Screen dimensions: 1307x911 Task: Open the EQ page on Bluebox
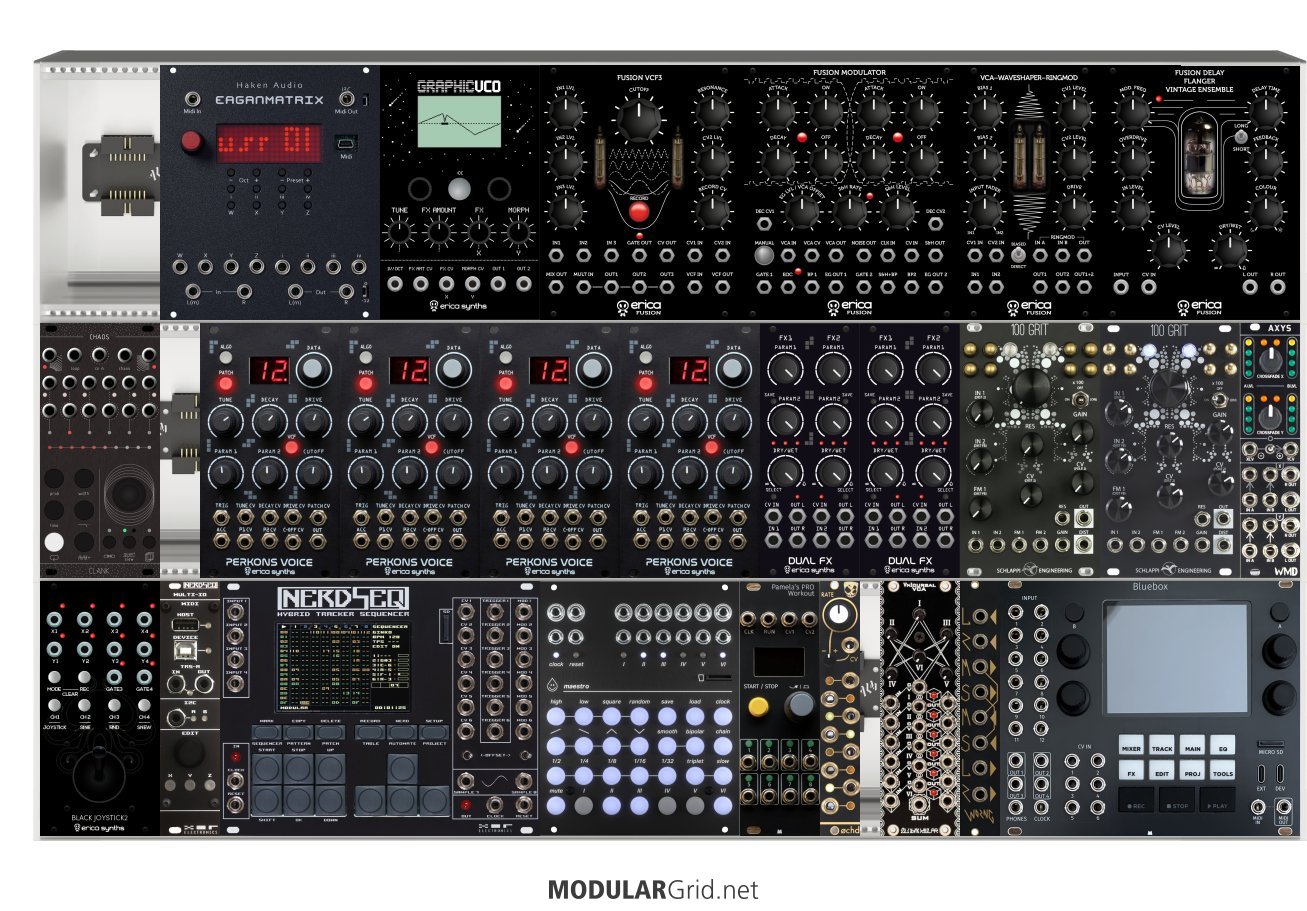coord(1223,747)
